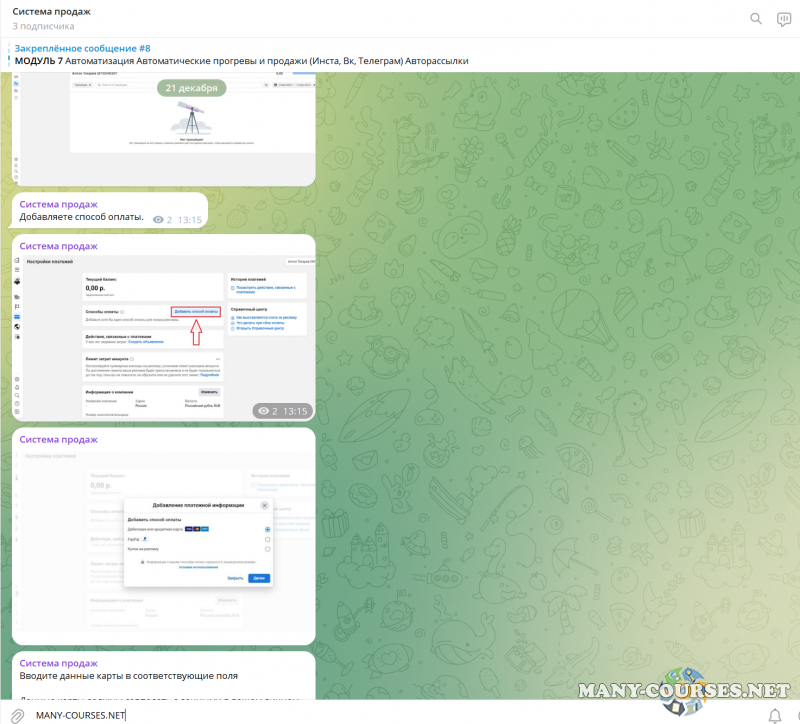Open the video chat icon in the header
Screen dimensions: 800x724
[x=784, y=18]
